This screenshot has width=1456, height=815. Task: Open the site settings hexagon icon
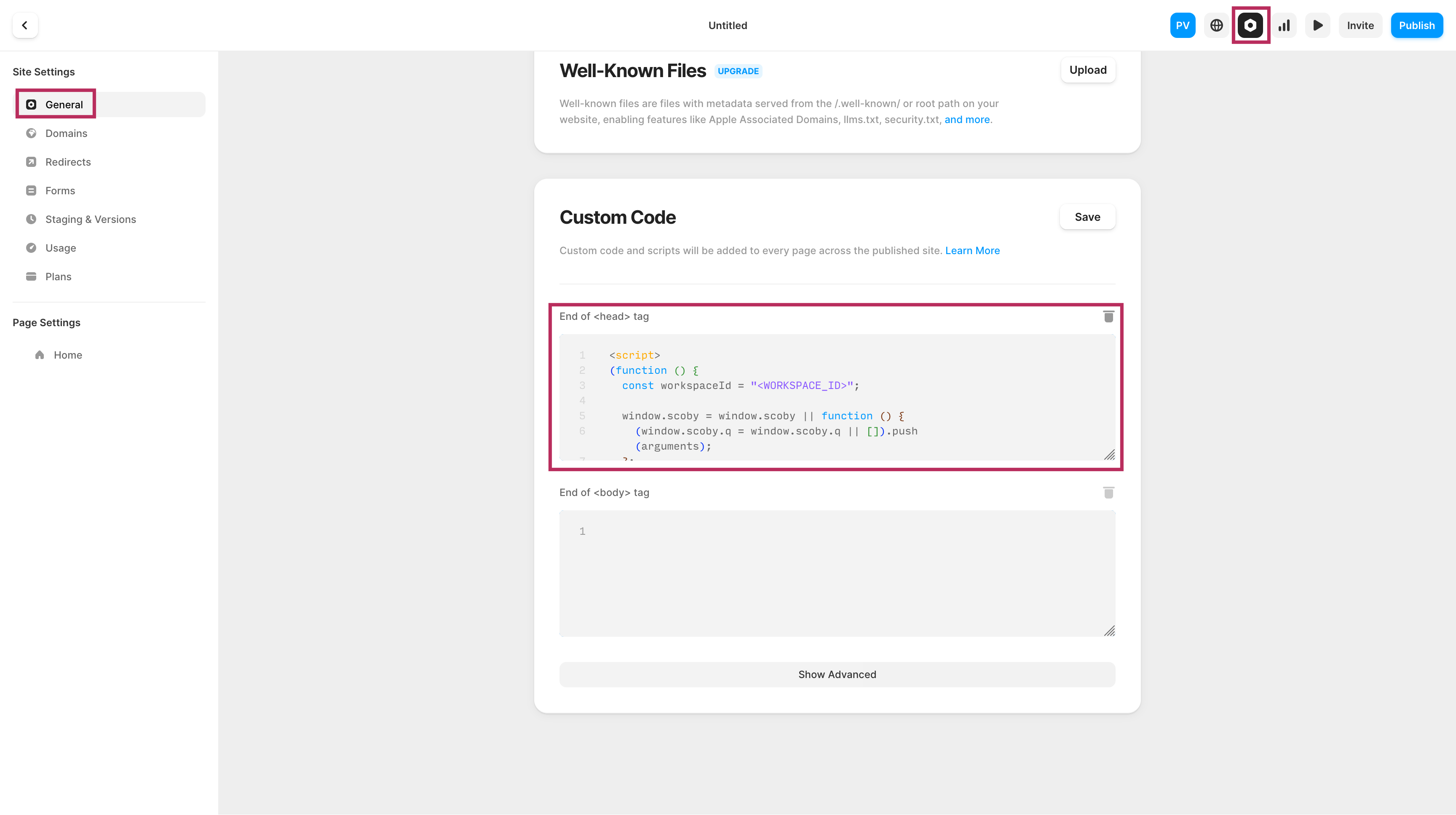pyautogui.click(x=1250, y=25)
